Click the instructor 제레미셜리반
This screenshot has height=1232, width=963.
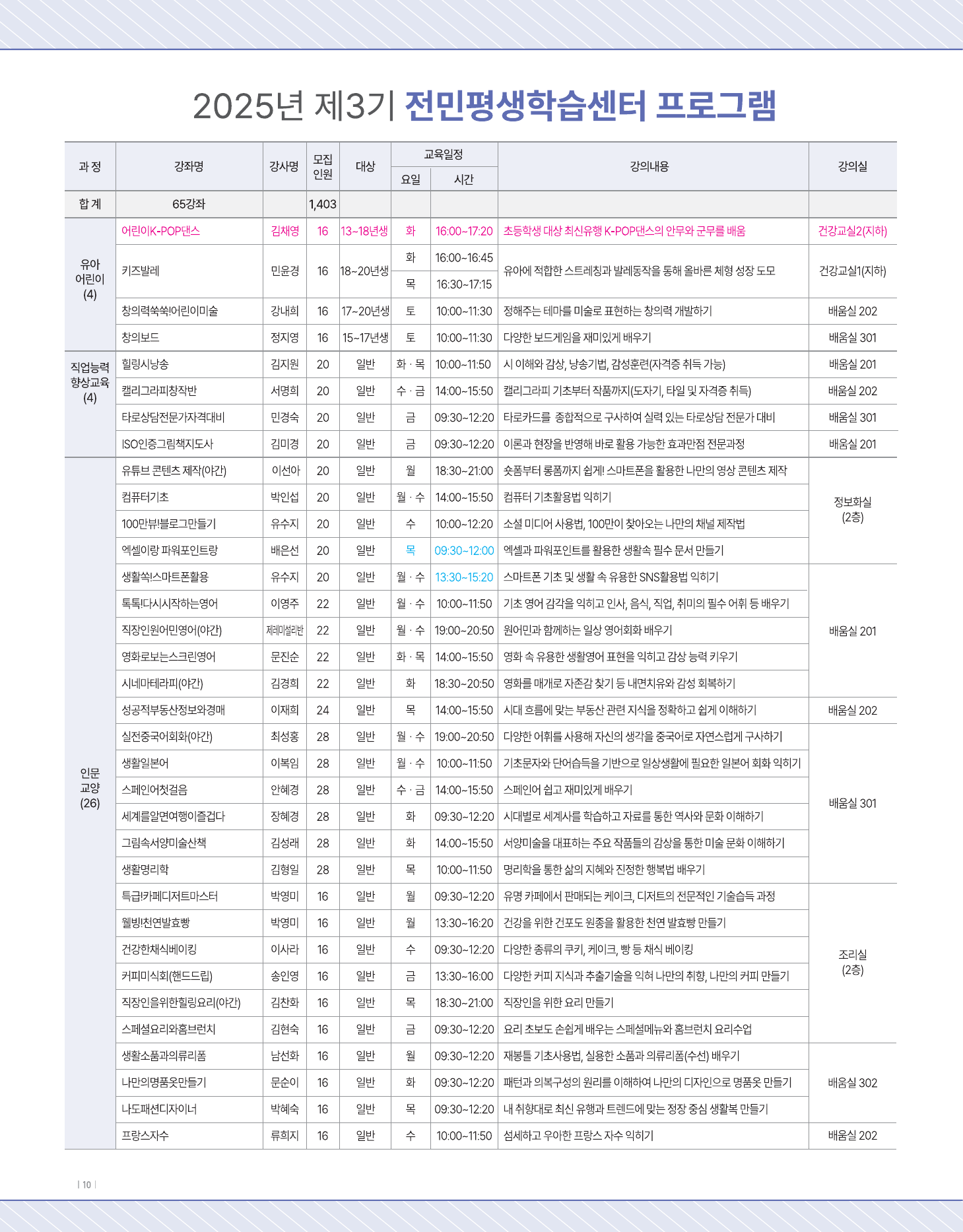pyautogui.click(x=284, y=630)
